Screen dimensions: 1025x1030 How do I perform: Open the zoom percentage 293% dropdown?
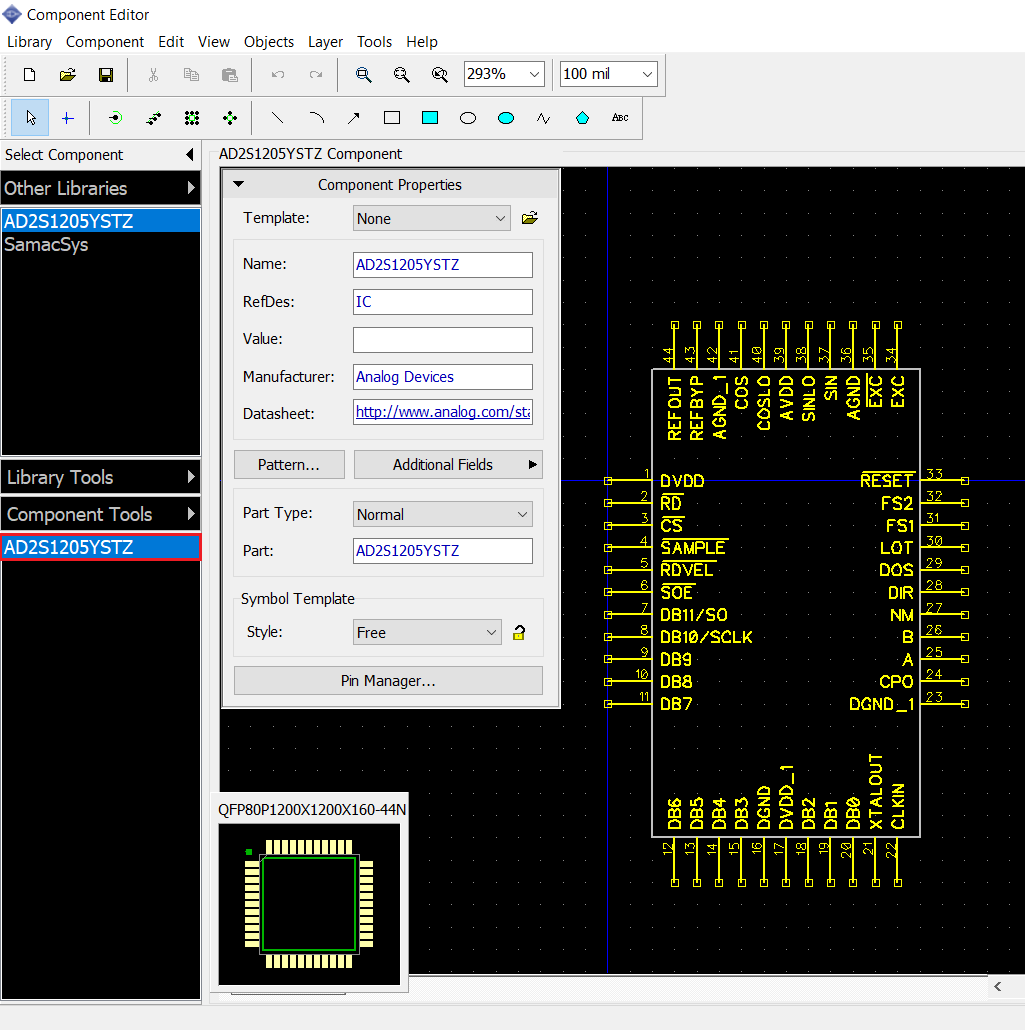[535, 74]
